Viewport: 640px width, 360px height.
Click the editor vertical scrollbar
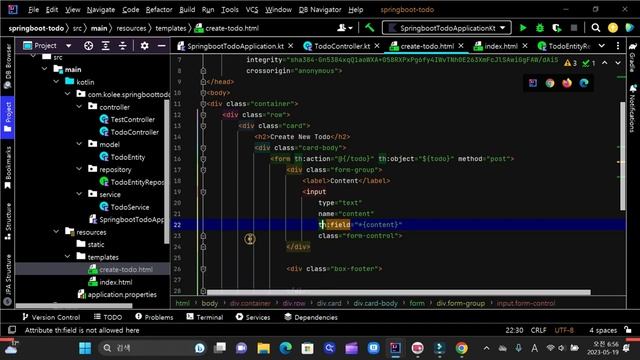click(622, 156)
